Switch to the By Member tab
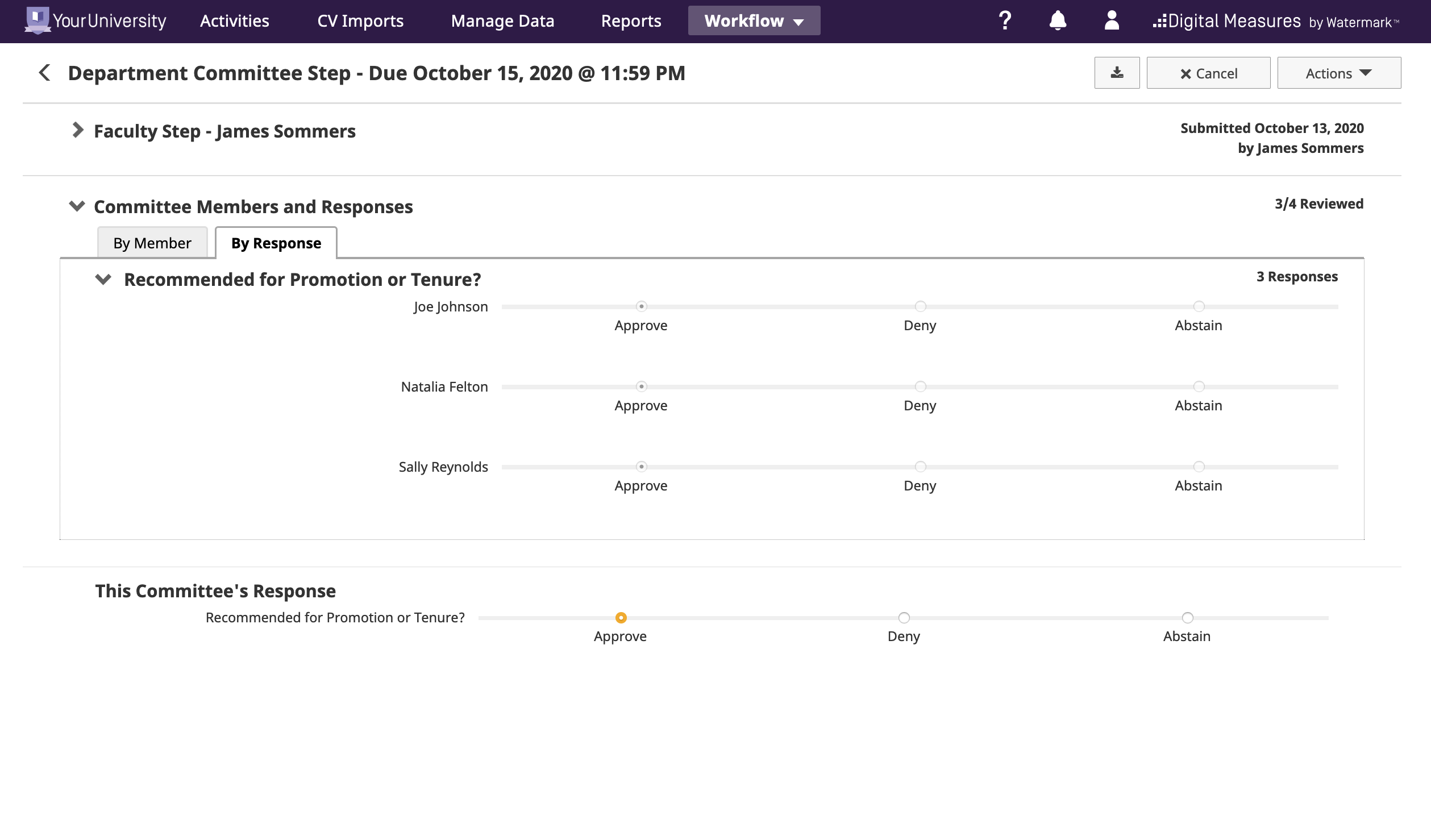This screenshot has height=840, width=1431. [x=152, y=243]
